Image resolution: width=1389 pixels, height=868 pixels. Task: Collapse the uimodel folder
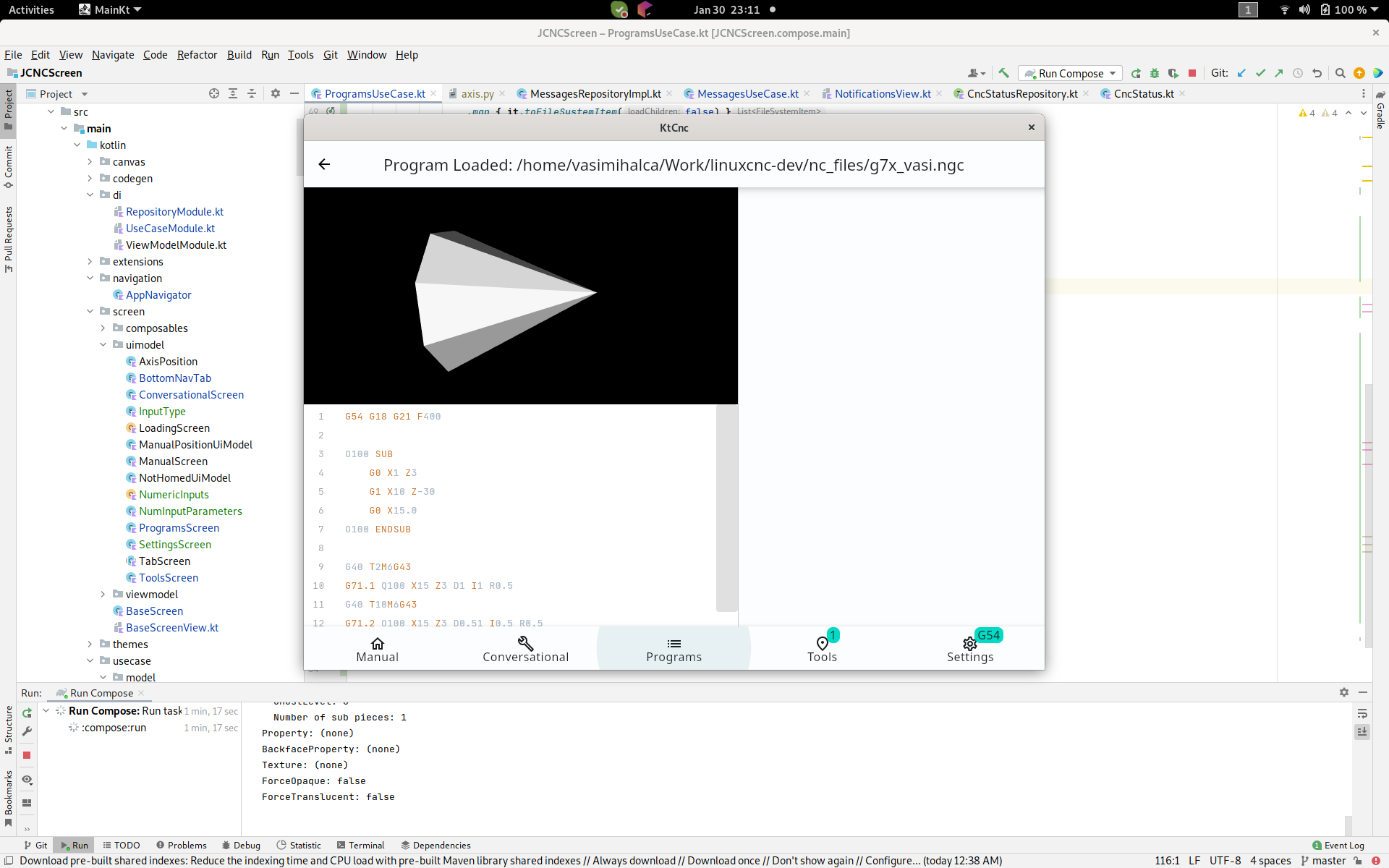pos(103,344)
